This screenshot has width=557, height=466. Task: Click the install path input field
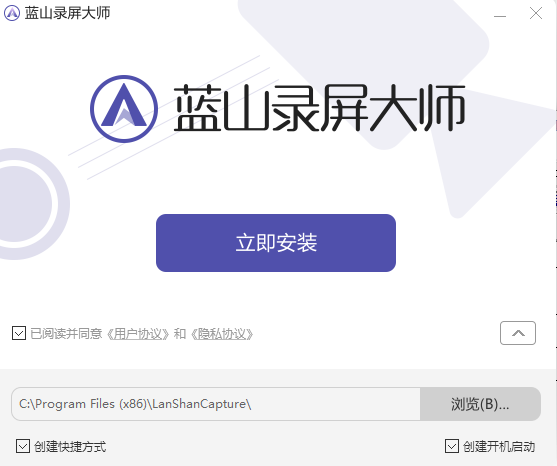(216, 404)
